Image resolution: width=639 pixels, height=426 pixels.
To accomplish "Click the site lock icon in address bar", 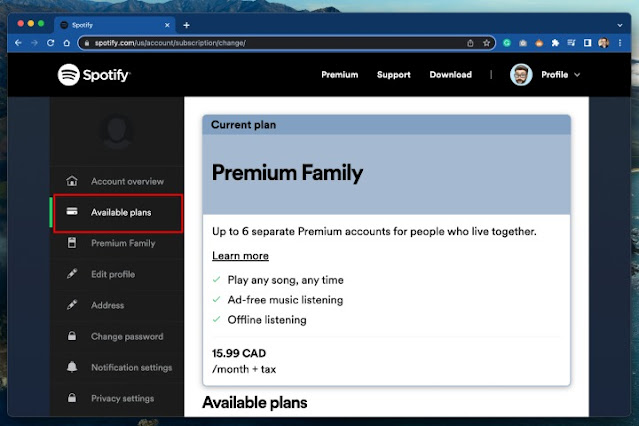I will click(x=86, y=43).
